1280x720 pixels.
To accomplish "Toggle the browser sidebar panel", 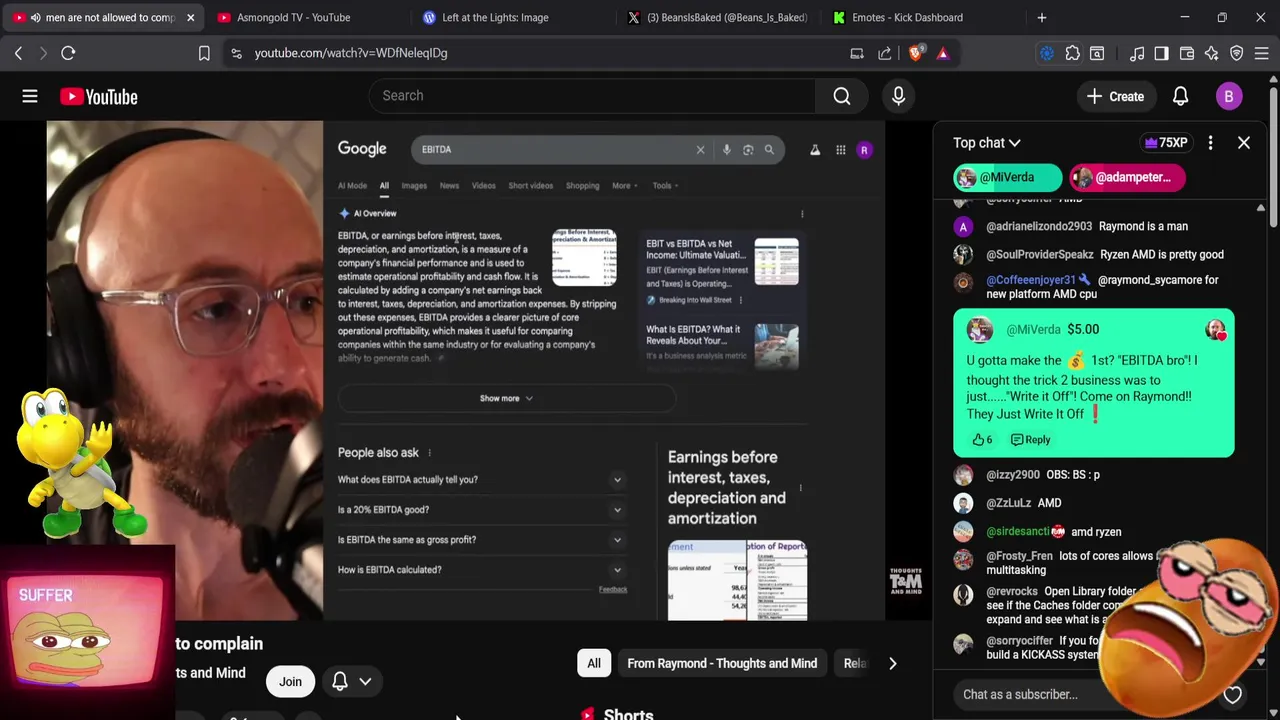I will [x=1161, y=53].
